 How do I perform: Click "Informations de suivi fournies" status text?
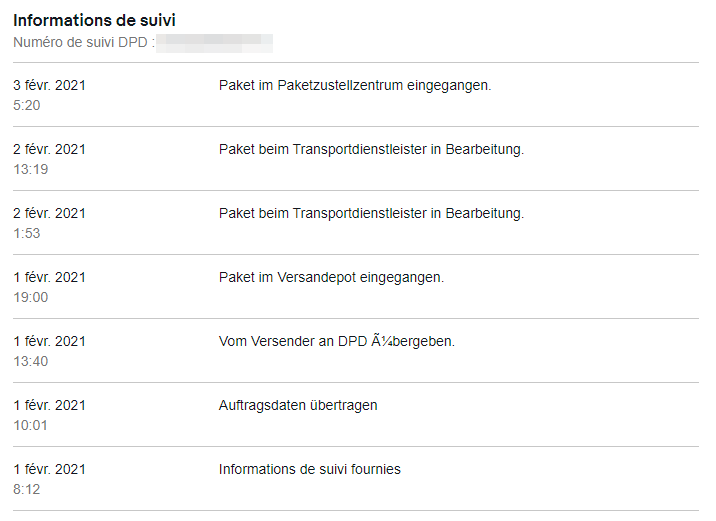point(309,469)
